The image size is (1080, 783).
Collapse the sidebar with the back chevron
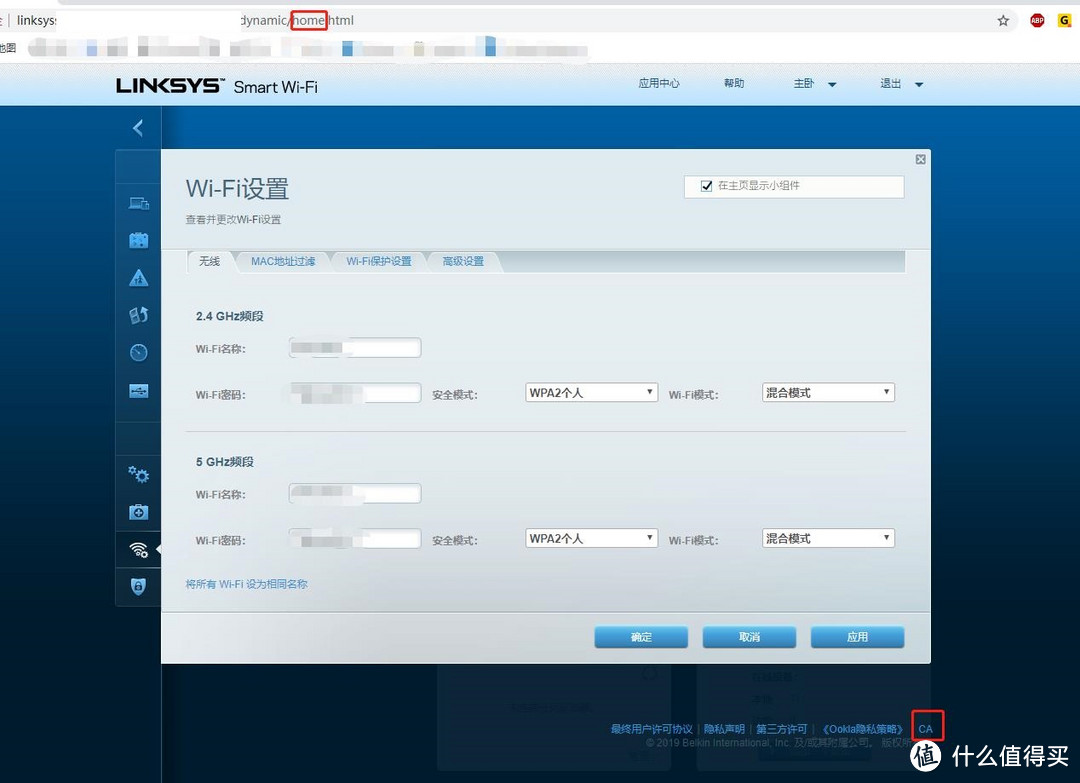[138, 127]
